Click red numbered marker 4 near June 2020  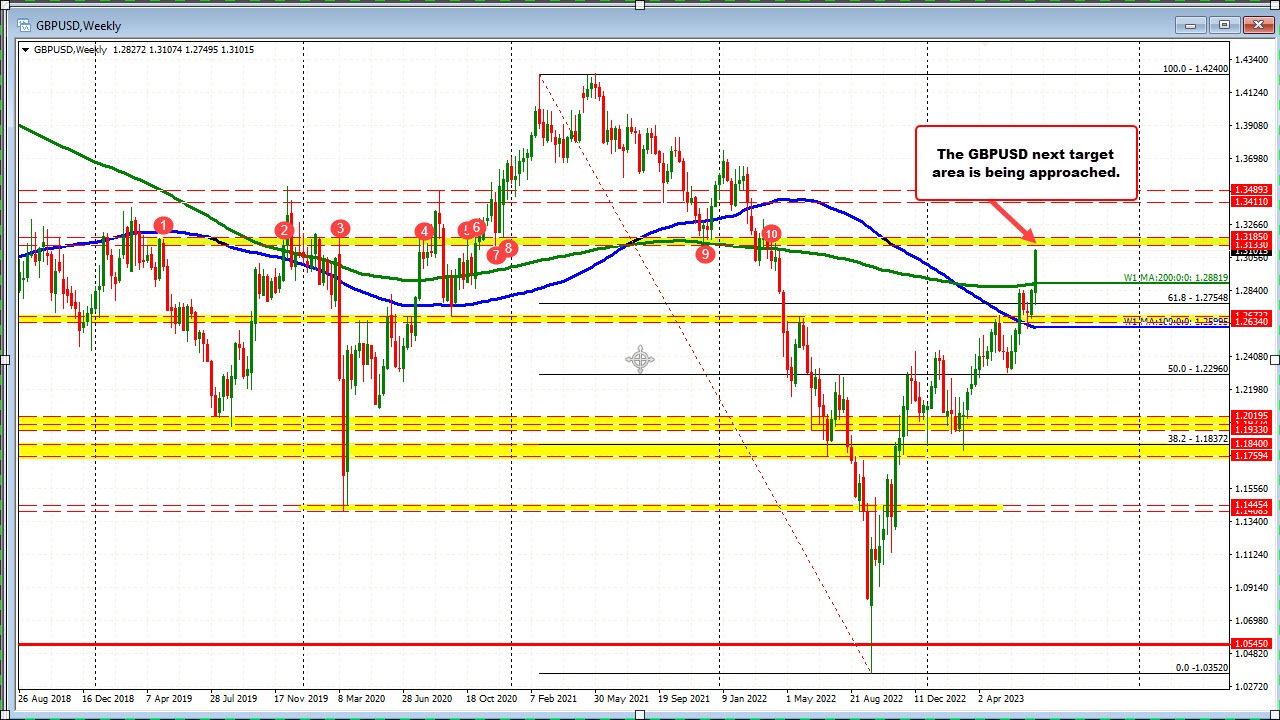tap(423, 231)
